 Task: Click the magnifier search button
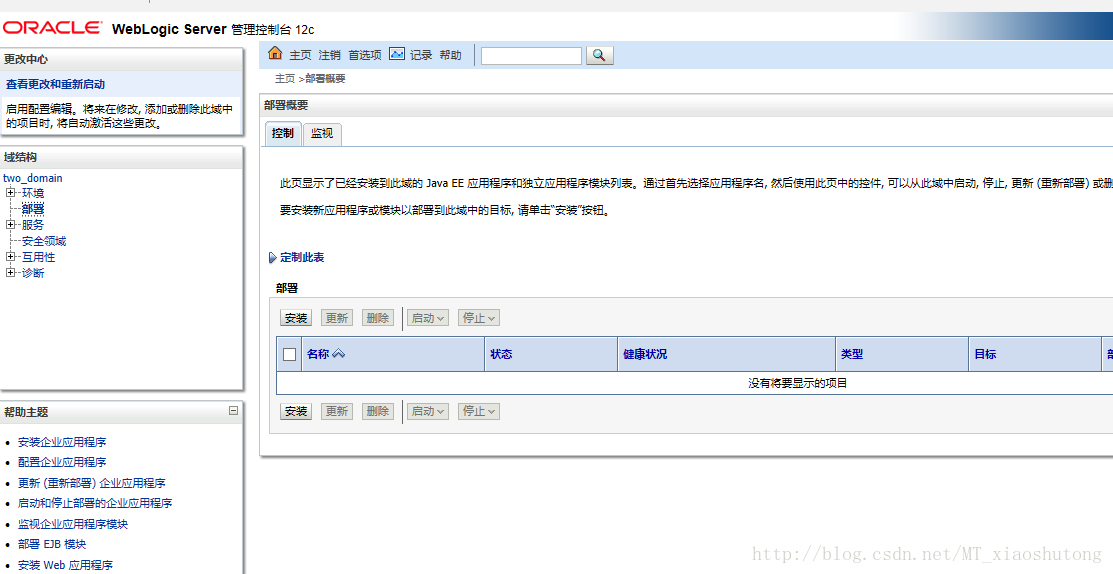(x=600, y=55)
